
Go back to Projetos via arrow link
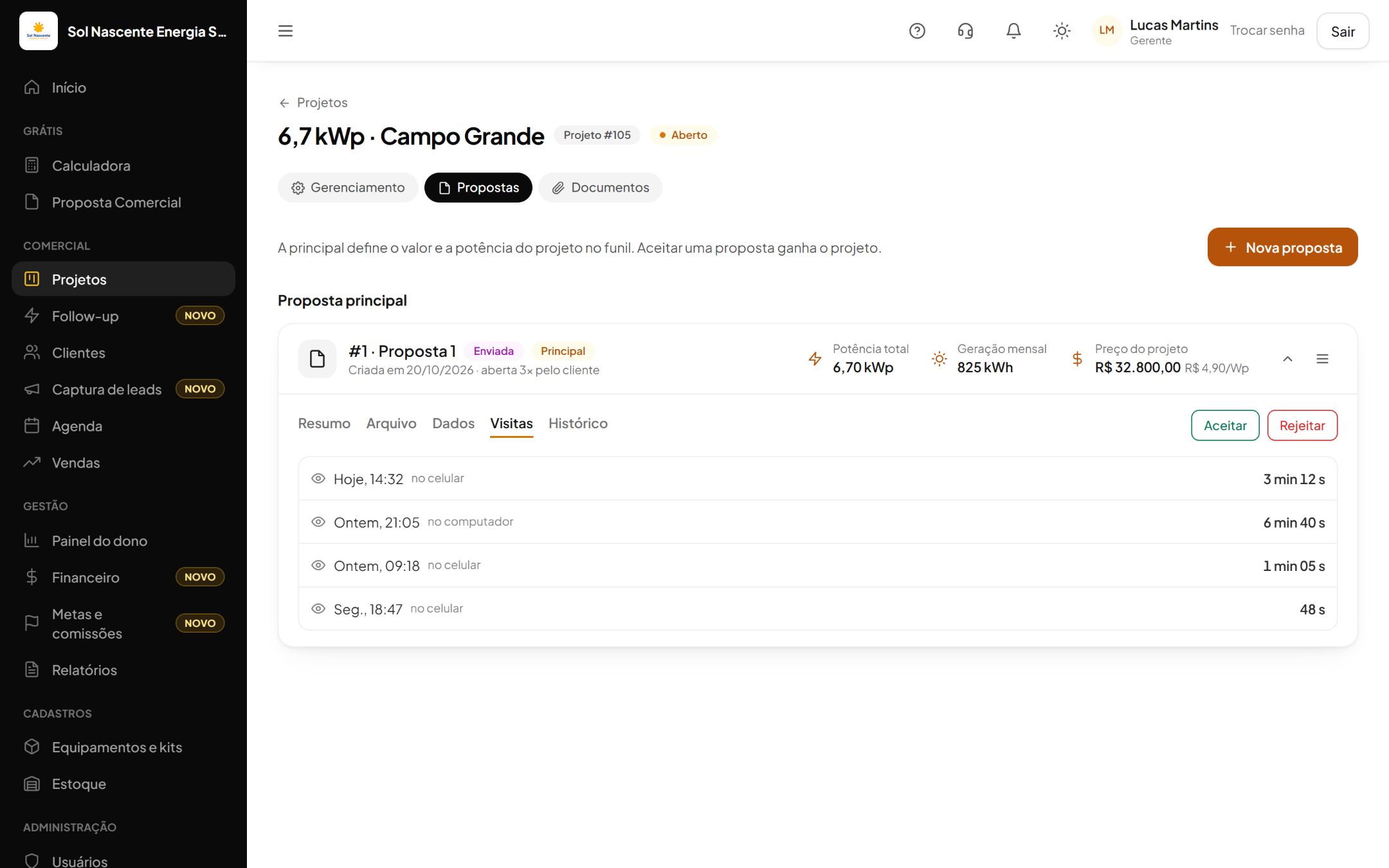click(x=313, y=103)
